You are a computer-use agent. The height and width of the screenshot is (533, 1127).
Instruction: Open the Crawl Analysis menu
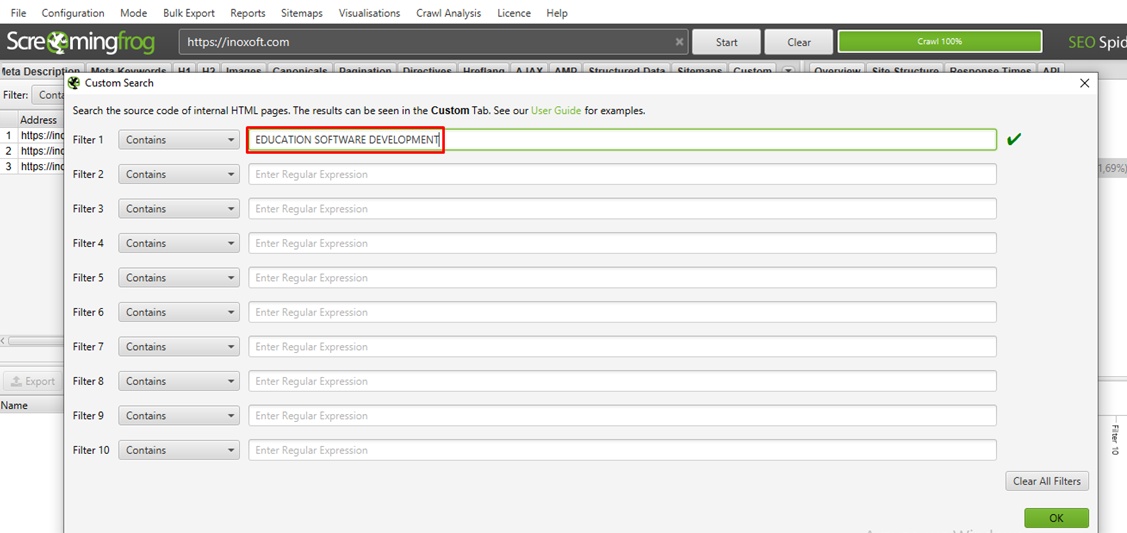pyautogui.click(x=448, y=13)
